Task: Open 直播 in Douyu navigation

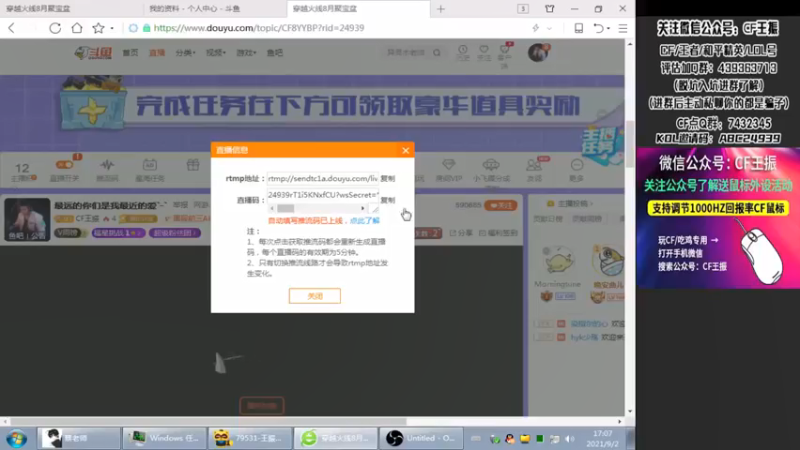Action: pos(157,53)
